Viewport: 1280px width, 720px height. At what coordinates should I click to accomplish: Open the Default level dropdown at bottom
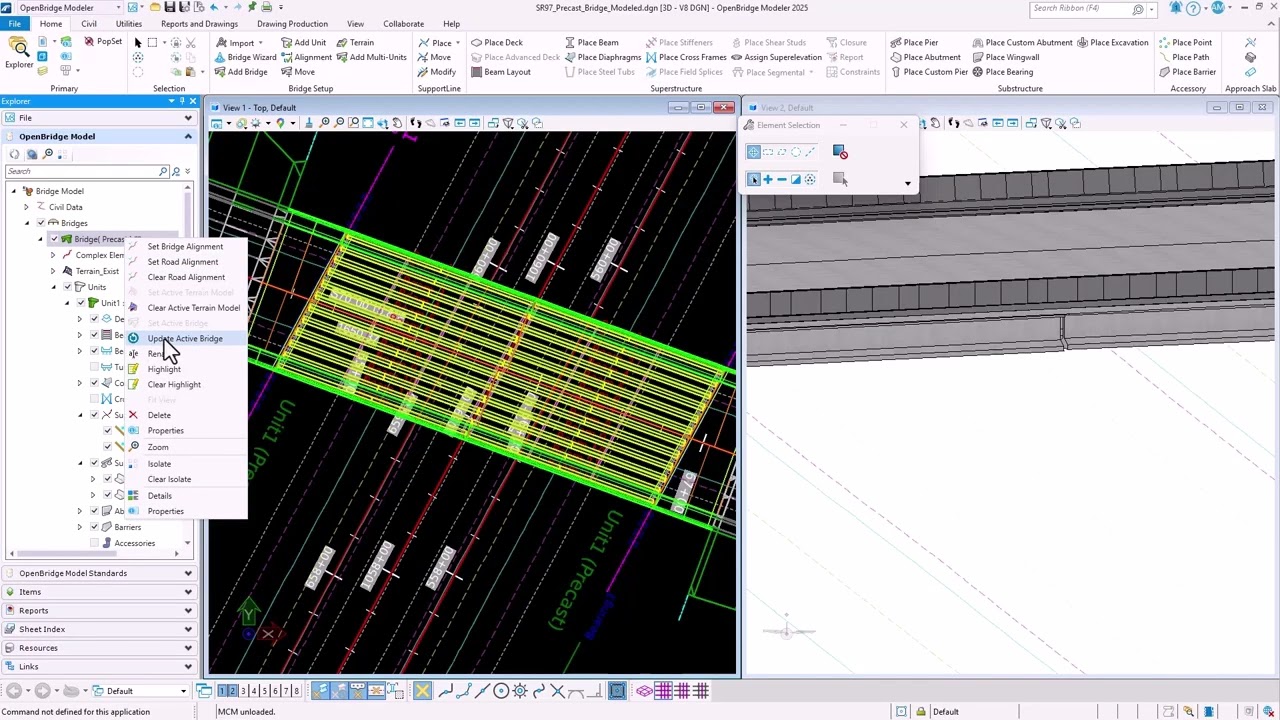coord(183,691)
